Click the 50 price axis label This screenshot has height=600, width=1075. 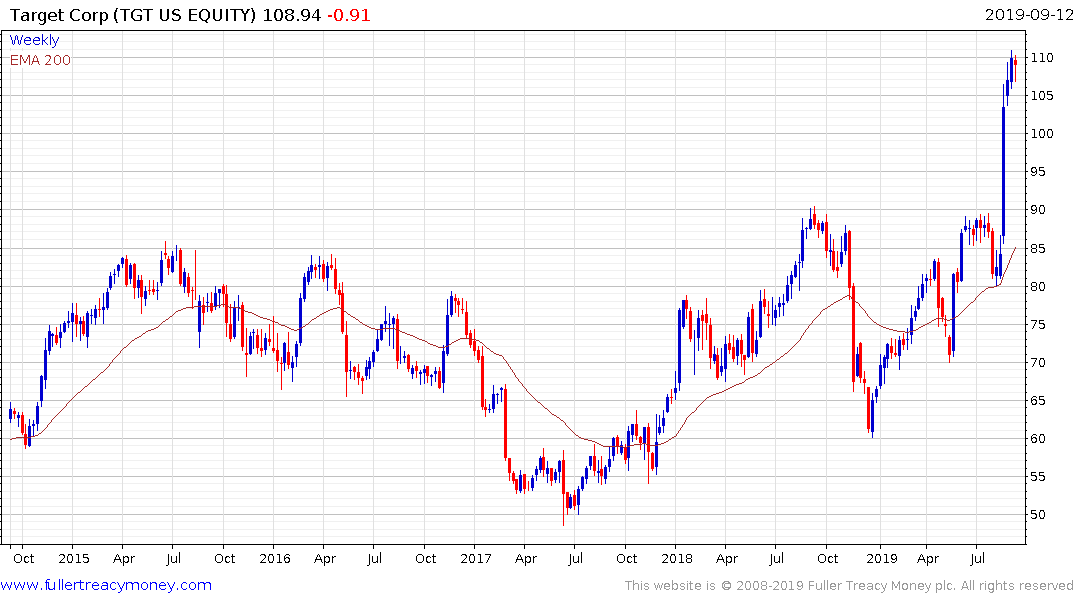coord(1038,515)
